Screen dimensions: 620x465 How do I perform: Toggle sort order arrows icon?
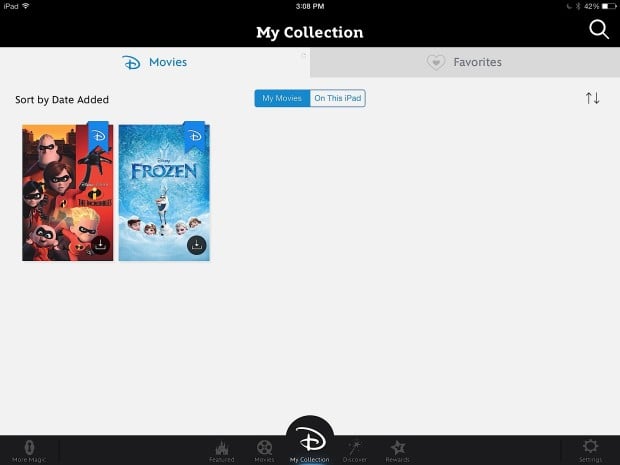592,98
